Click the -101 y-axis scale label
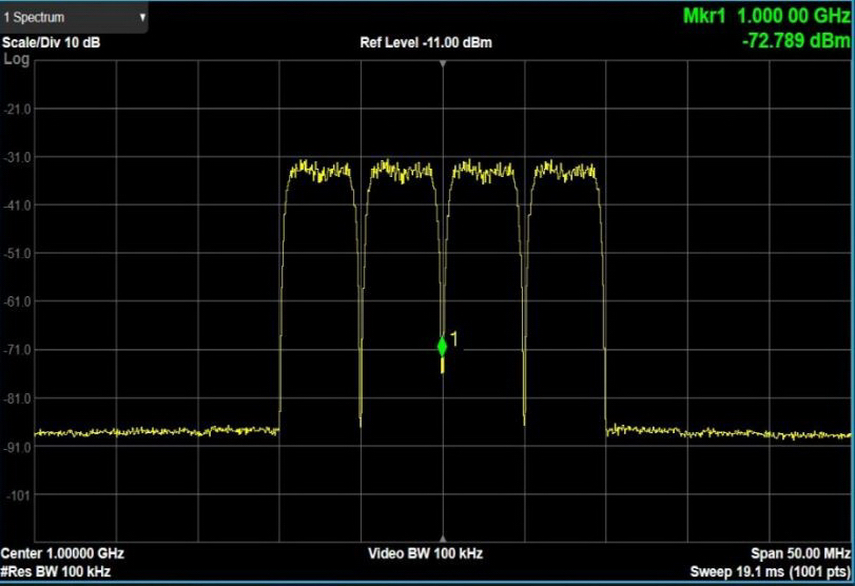The image size is (855, 586). click(x=19, y=495)
